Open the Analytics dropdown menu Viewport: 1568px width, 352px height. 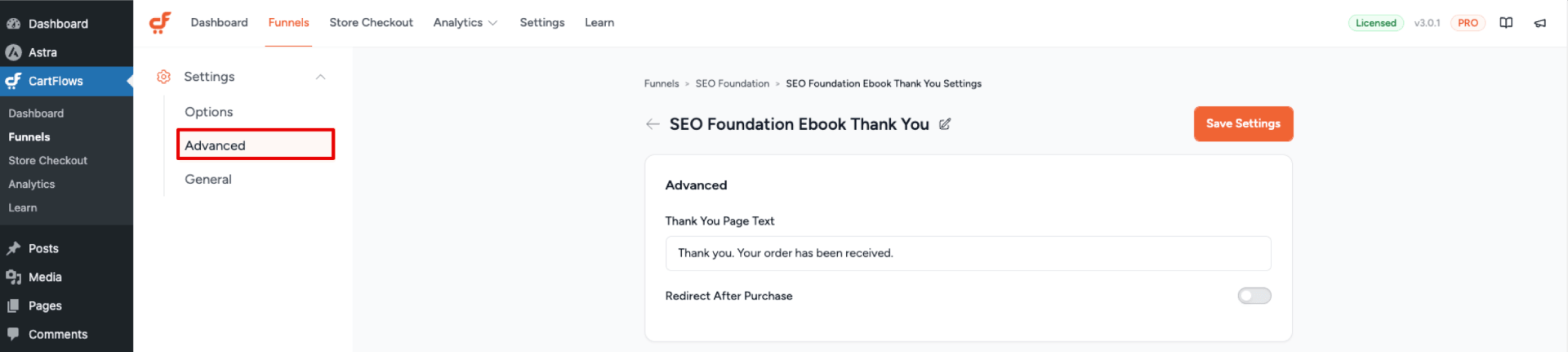[465, 23]
